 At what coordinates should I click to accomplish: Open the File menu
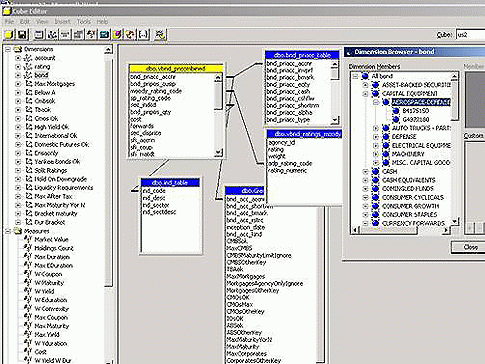pyautogui.click(x=9, y=22)
